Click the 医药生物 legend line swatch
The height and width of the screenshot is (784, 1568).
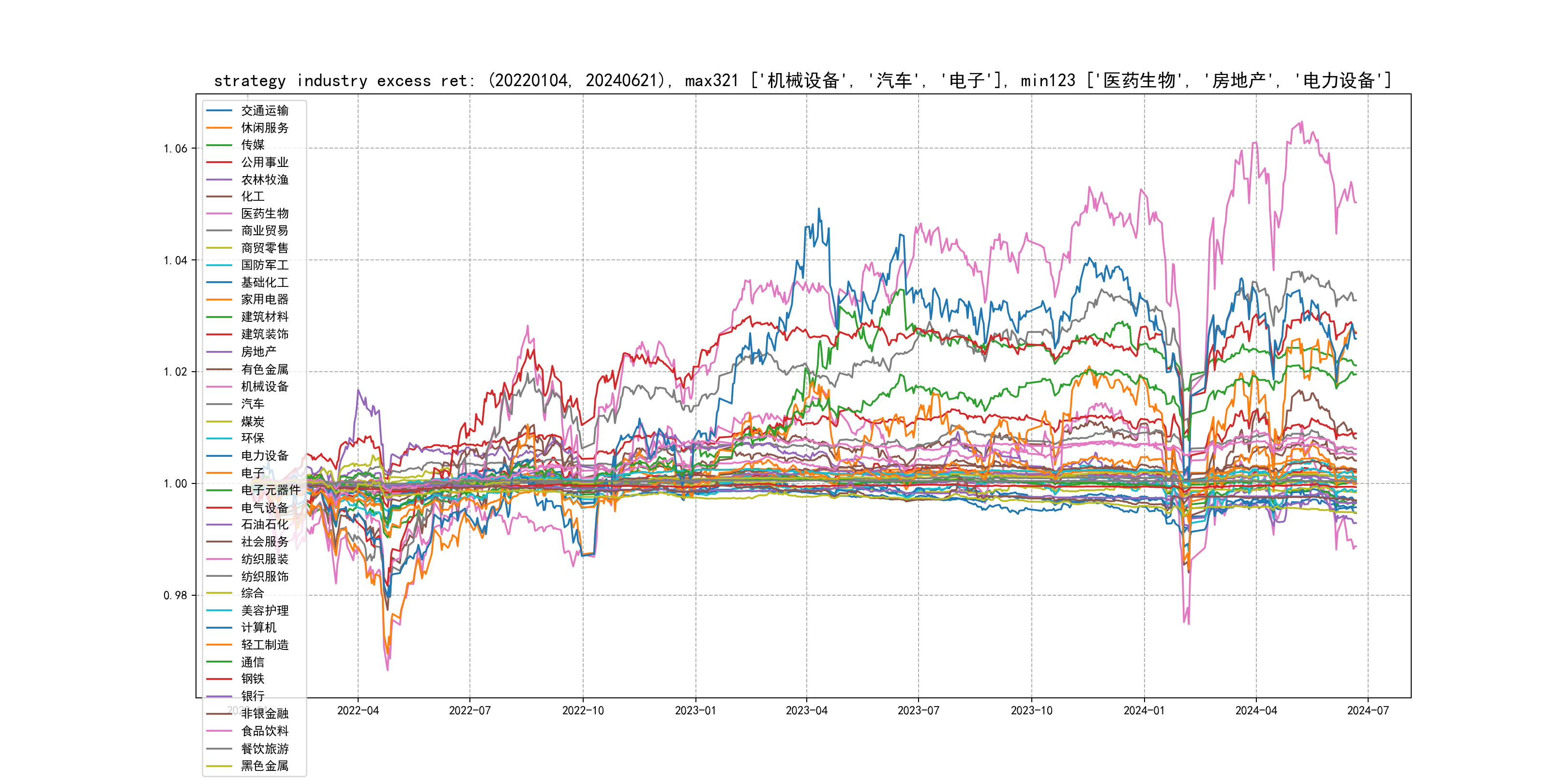(x=219, y=213)
